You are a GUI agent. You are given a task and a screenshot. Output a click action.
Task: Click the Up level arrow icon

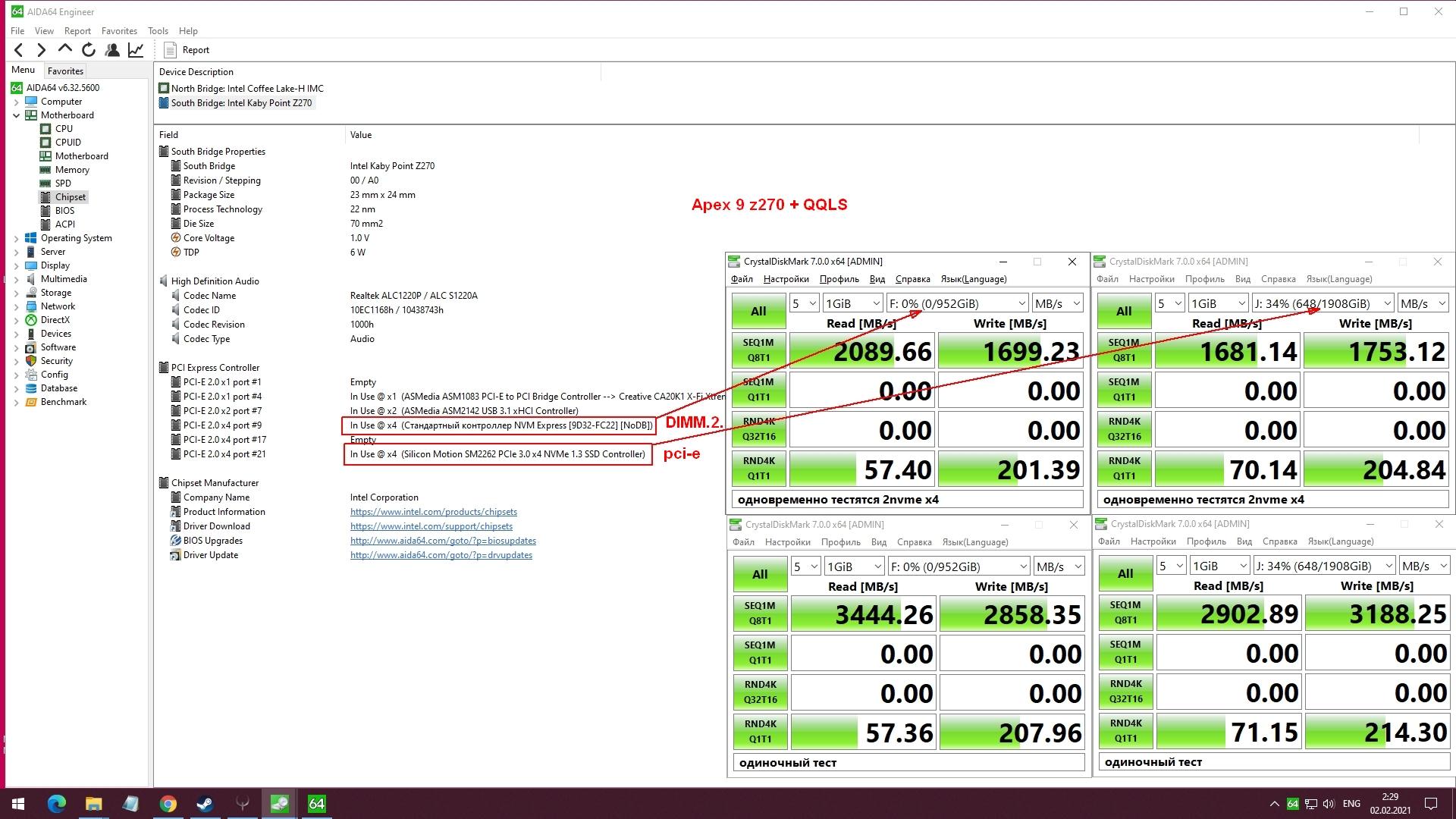pyautogui.click(x=65, y=49)
